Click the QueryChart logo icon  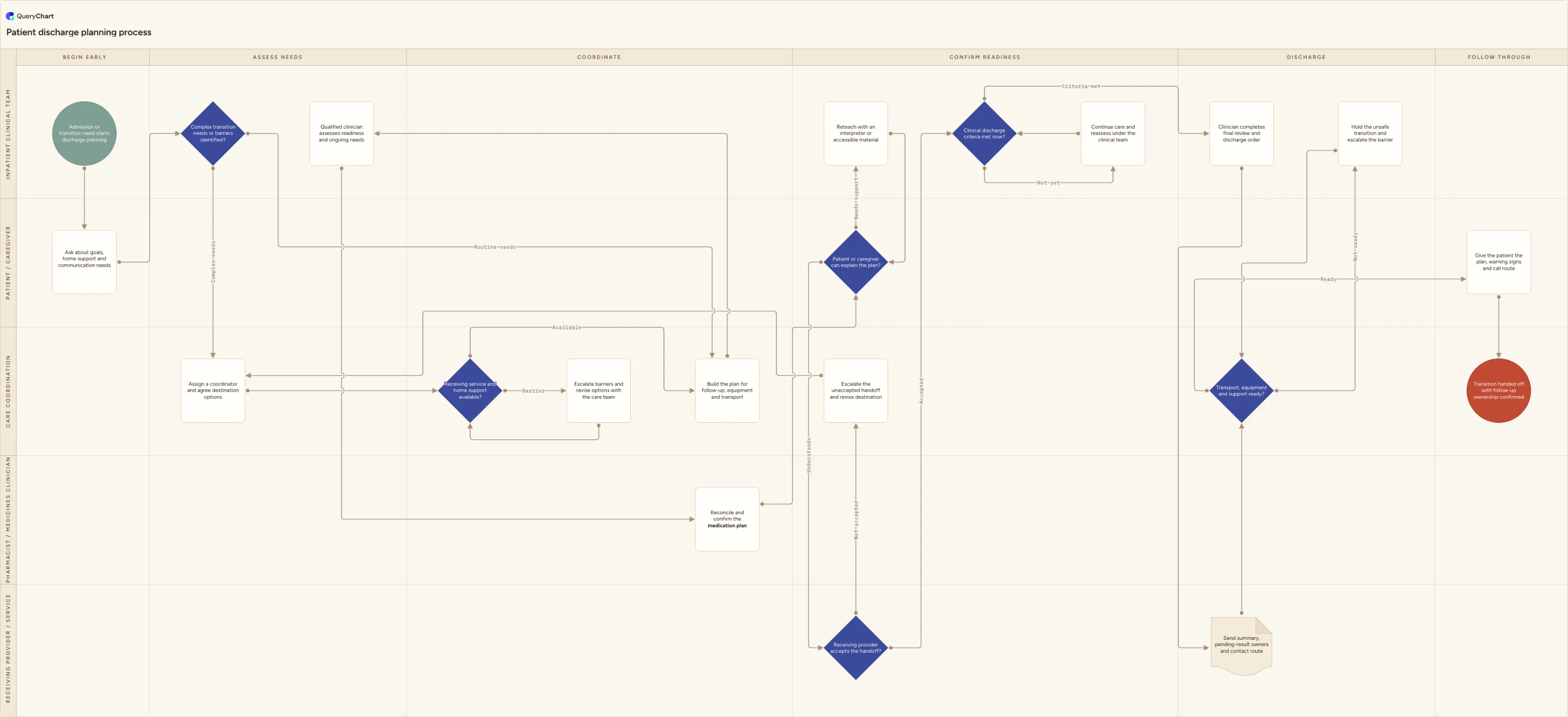click(10, 16)
